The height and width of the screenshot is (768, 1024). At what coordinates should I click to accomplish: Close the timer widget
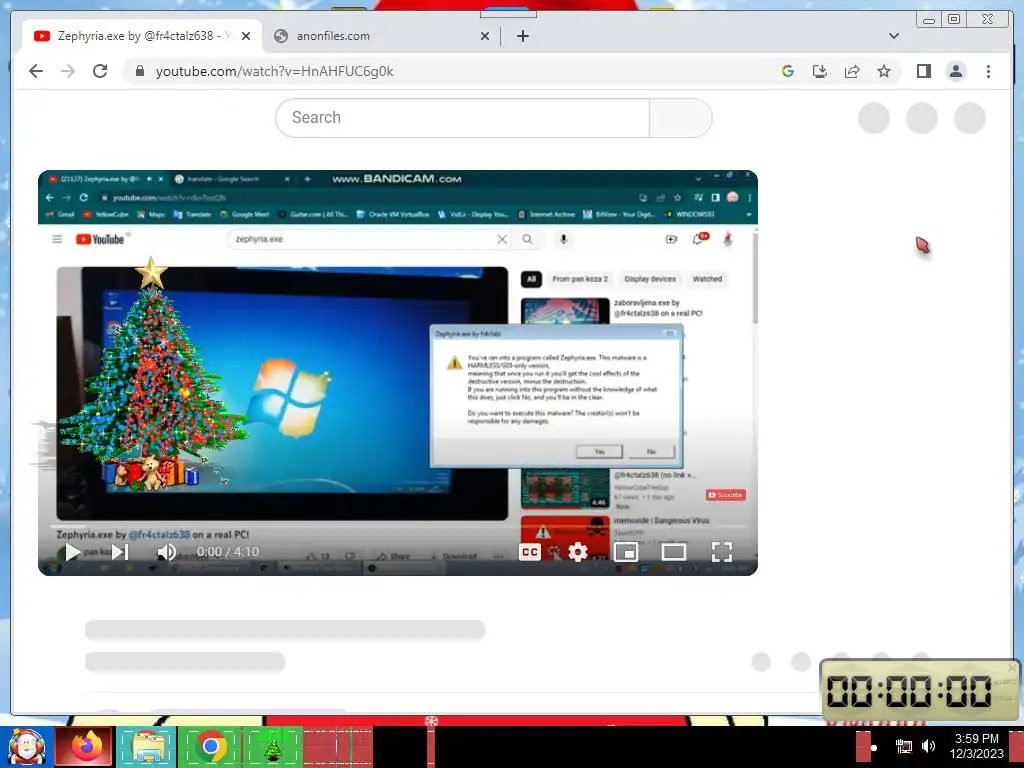pos(1012,667)
